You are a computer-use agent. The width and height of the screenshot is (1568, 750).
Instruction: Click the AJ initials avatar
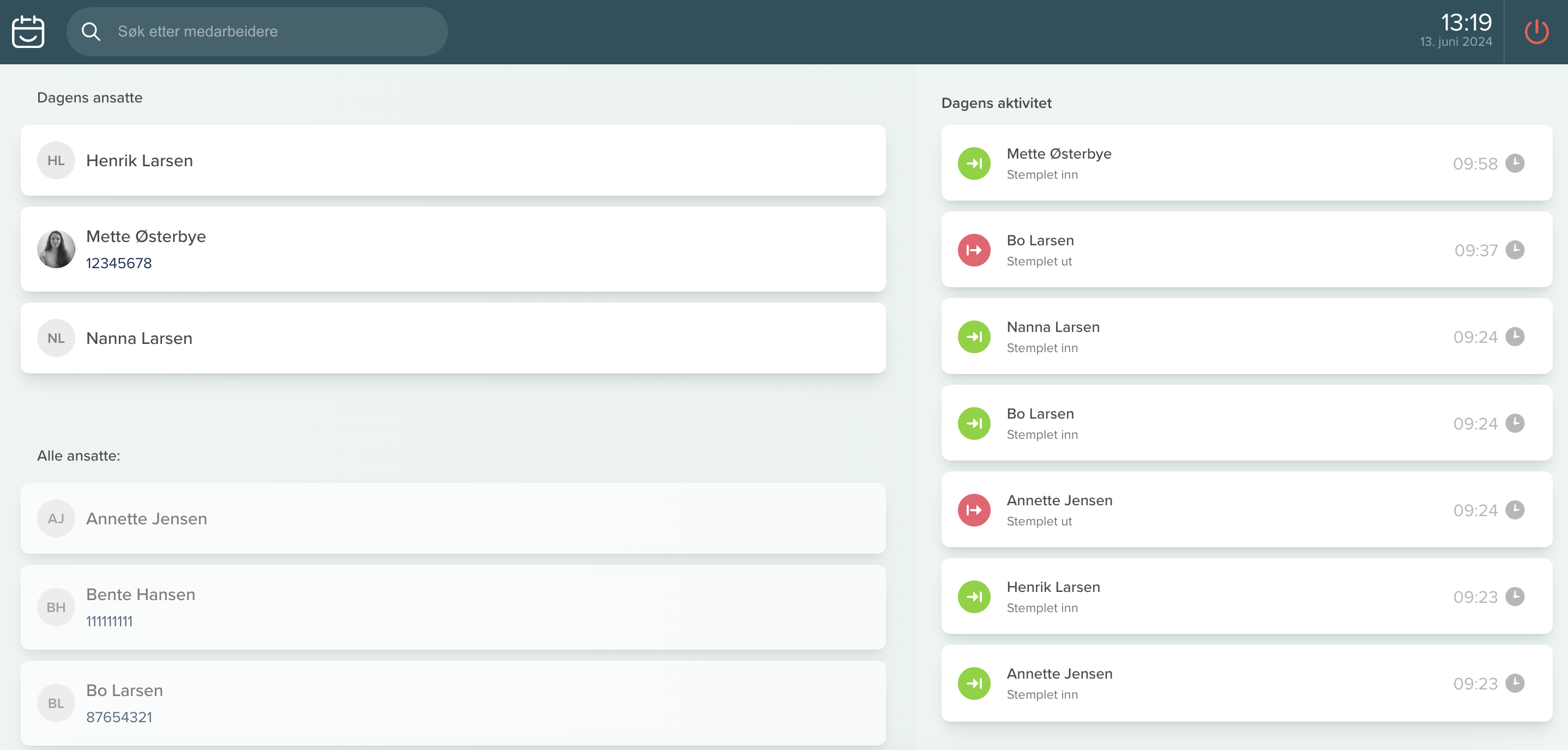coord(56,518)
